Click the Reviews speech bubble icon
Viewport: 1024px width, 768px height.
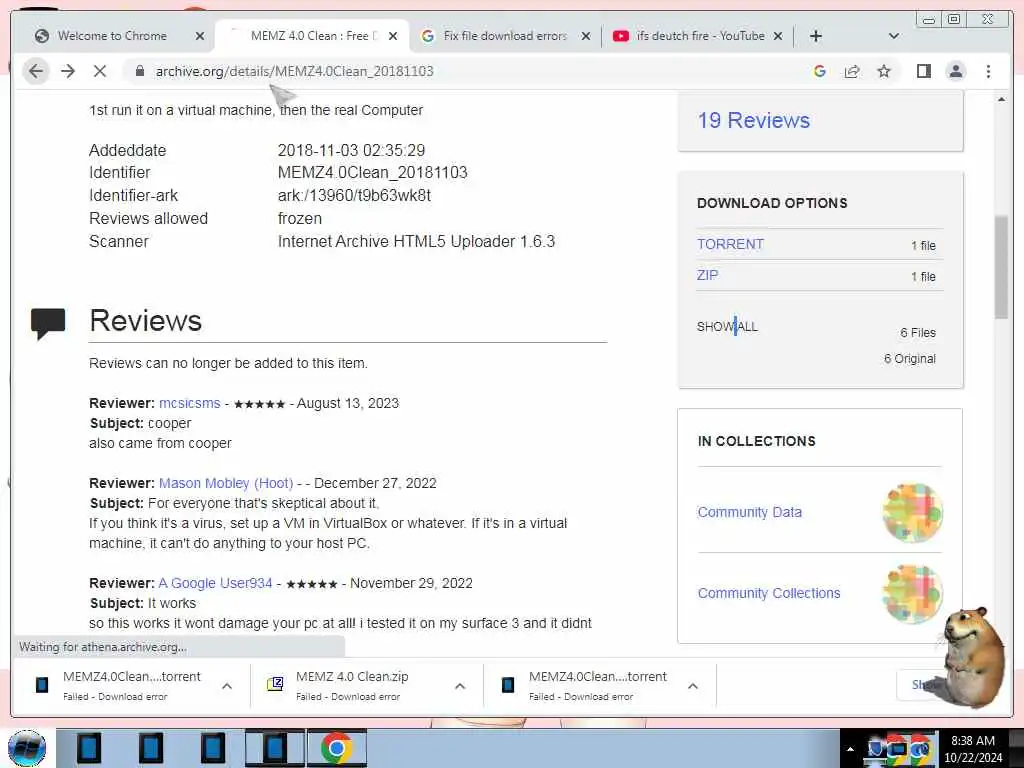pos(48,323)
